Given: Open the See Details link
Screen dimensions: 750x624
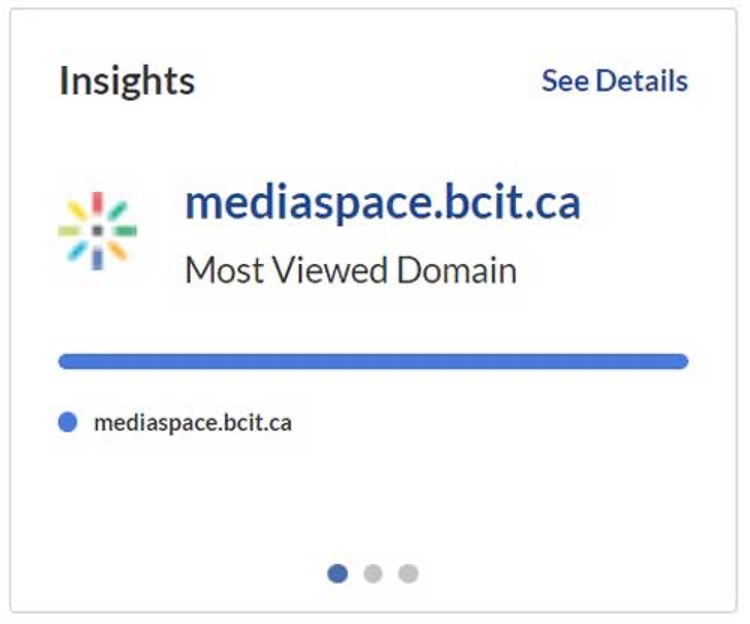Looking at the screenshot, I should tap(614, 81).
